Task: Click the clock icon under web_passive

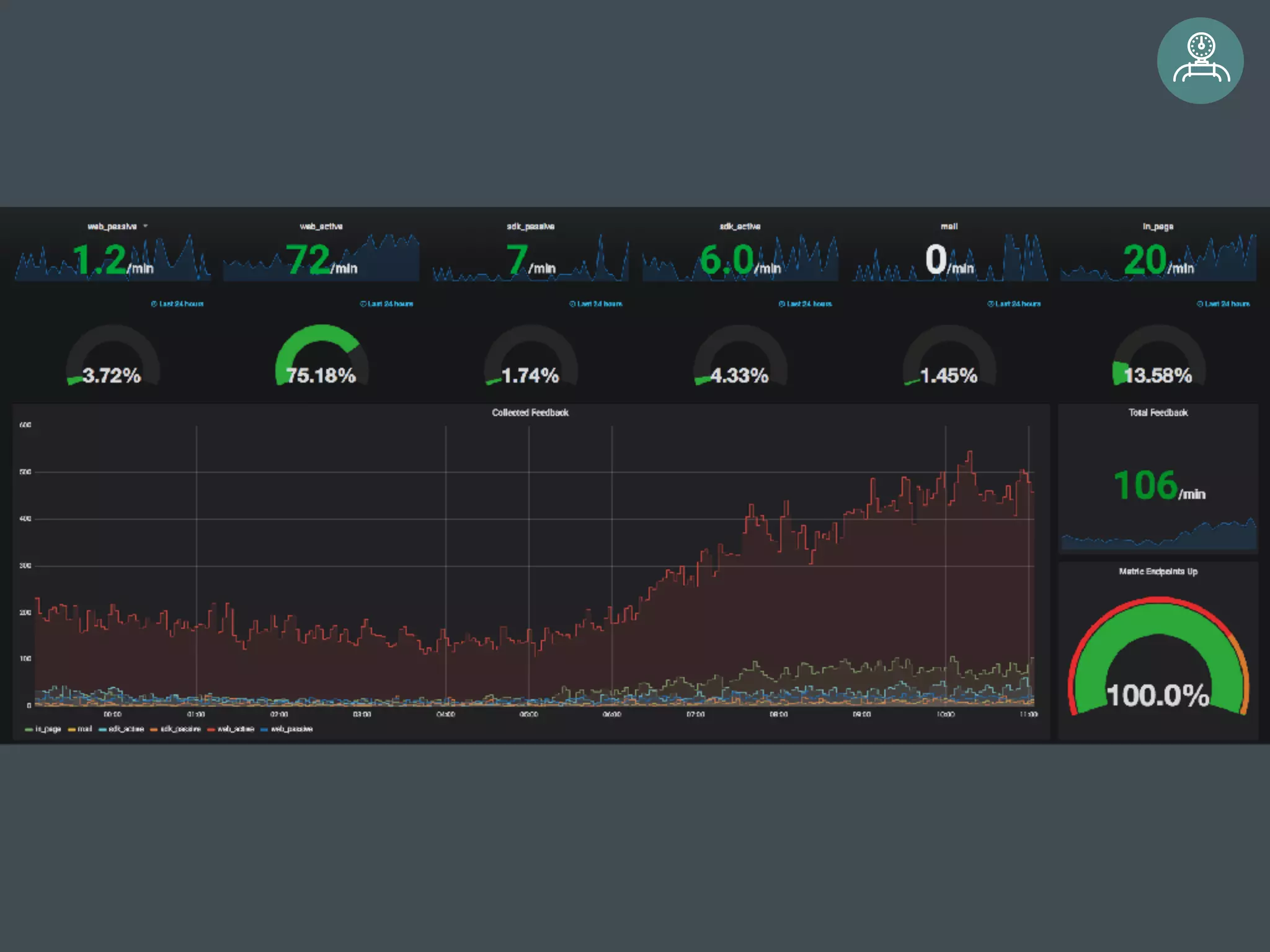Action: [x=154, y=304]
